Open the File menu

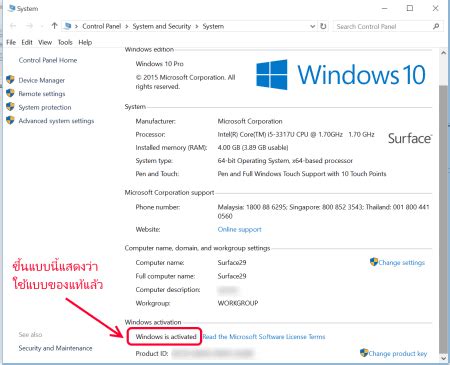[x=11, y=42]
